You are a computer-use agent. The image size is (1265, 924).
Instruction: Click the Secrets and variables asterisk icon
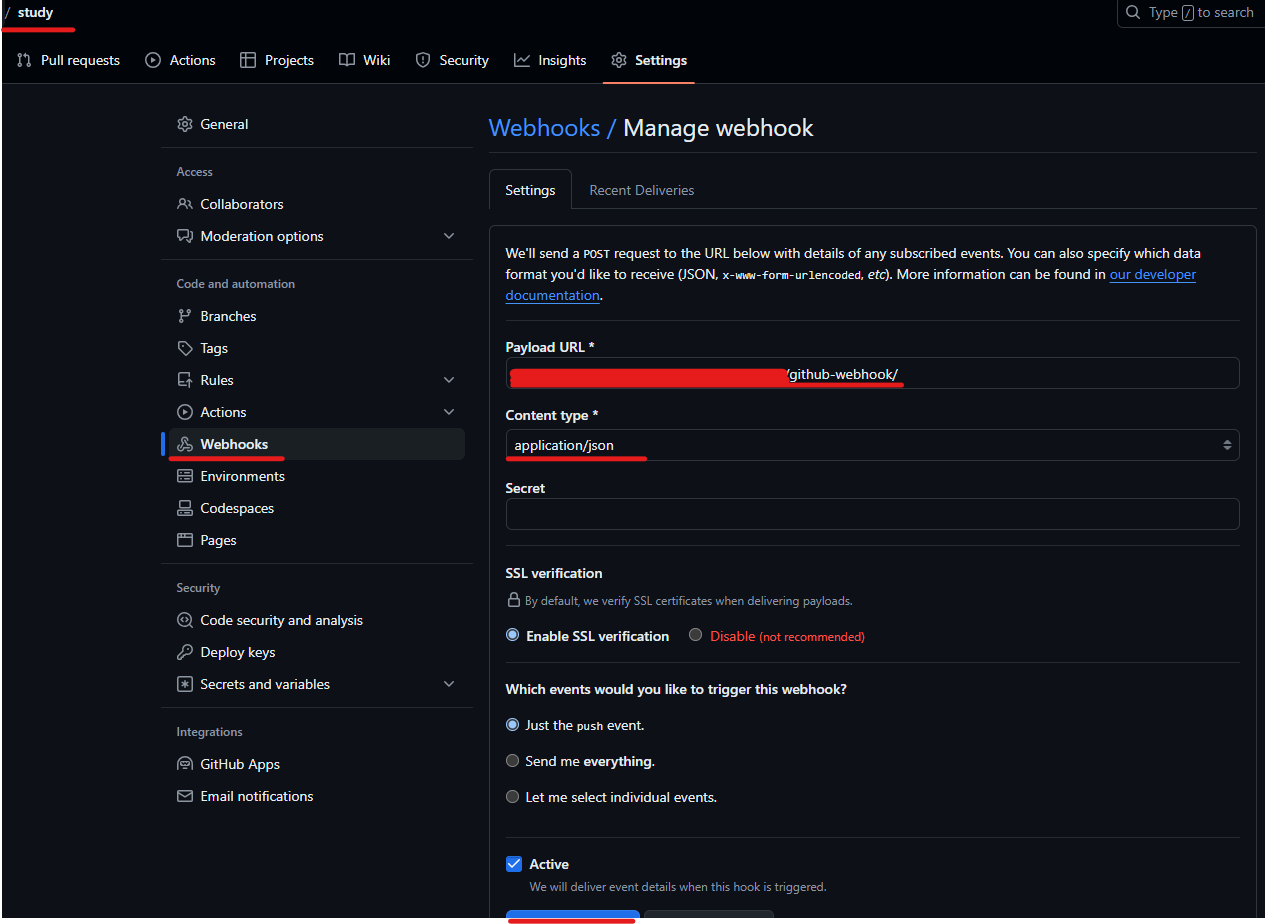click(185, 684)
